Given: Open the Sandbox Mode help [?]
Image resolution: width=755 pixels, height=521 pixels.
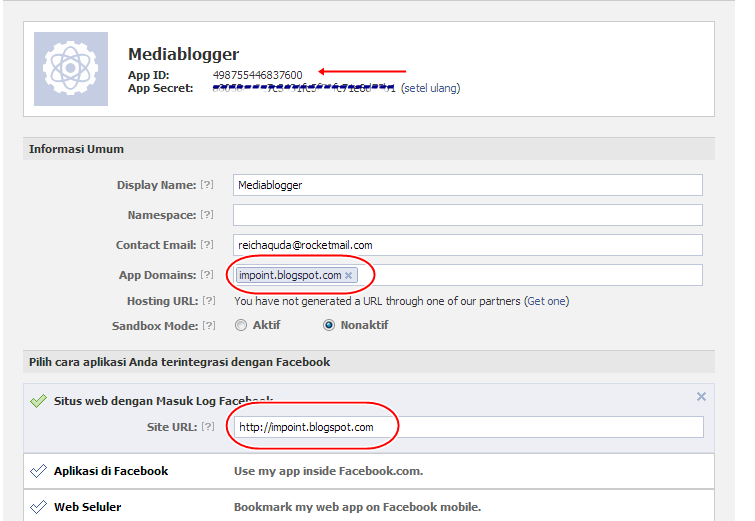Looking at the screenshot, I should (x=209, y=326).
